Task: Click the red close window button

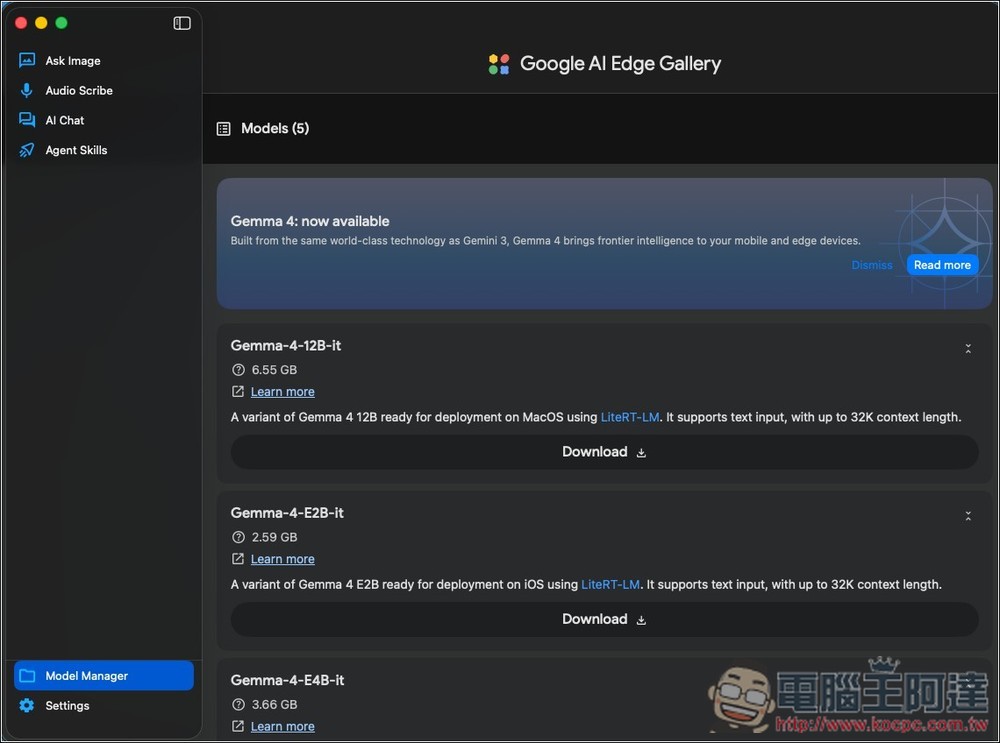Action: pyautogui.click(x=21, y=23)
